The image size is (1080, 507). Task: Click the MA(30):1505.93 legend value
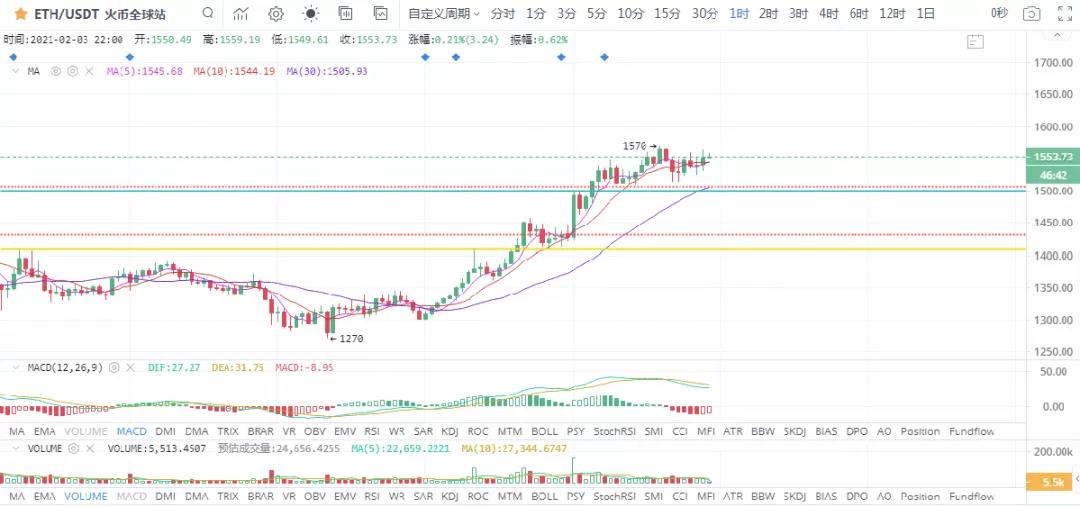[x=327, y=71]
